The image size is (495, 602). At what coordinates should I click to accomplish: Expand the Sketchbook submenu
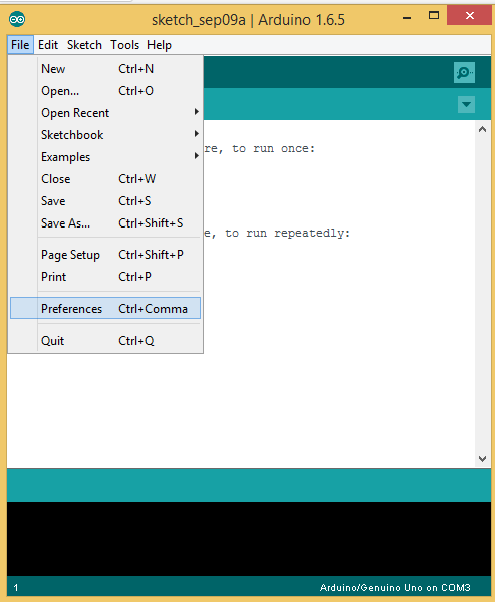point(105,135)
